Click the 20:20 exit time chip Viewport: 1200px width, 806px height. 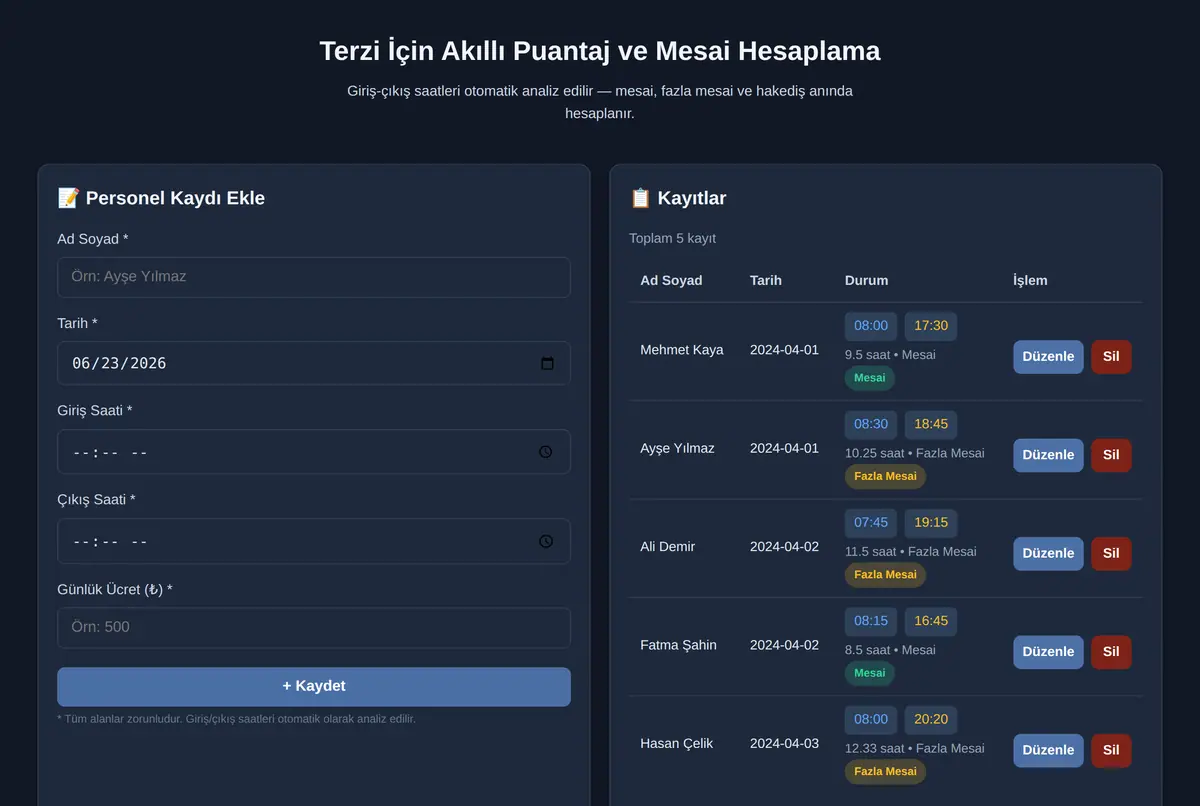click(x=931, y=720)
